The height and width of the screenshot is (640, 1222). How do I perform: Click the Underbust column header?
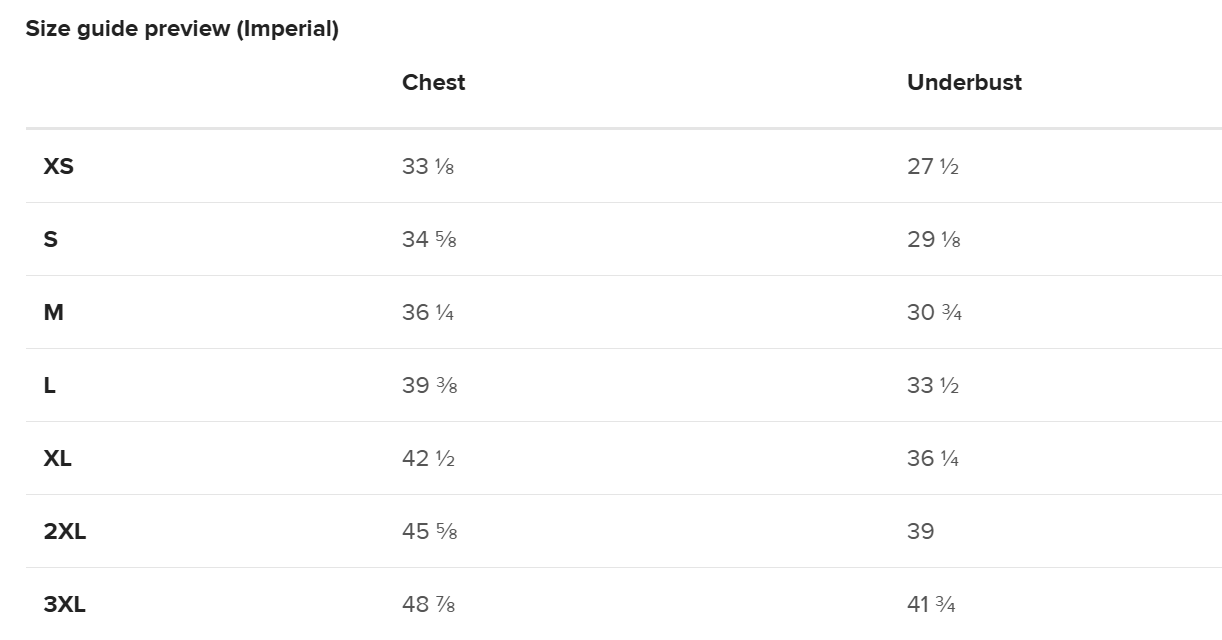tap(964, 82)
